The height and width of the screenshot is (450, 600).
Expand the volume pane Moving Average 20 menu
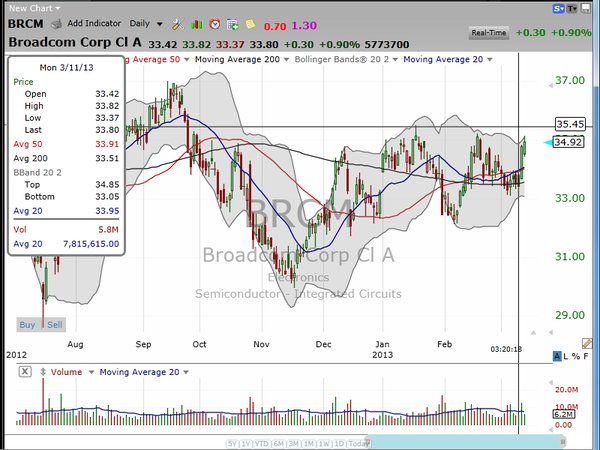pyautogui.click(x=186, y=372)
